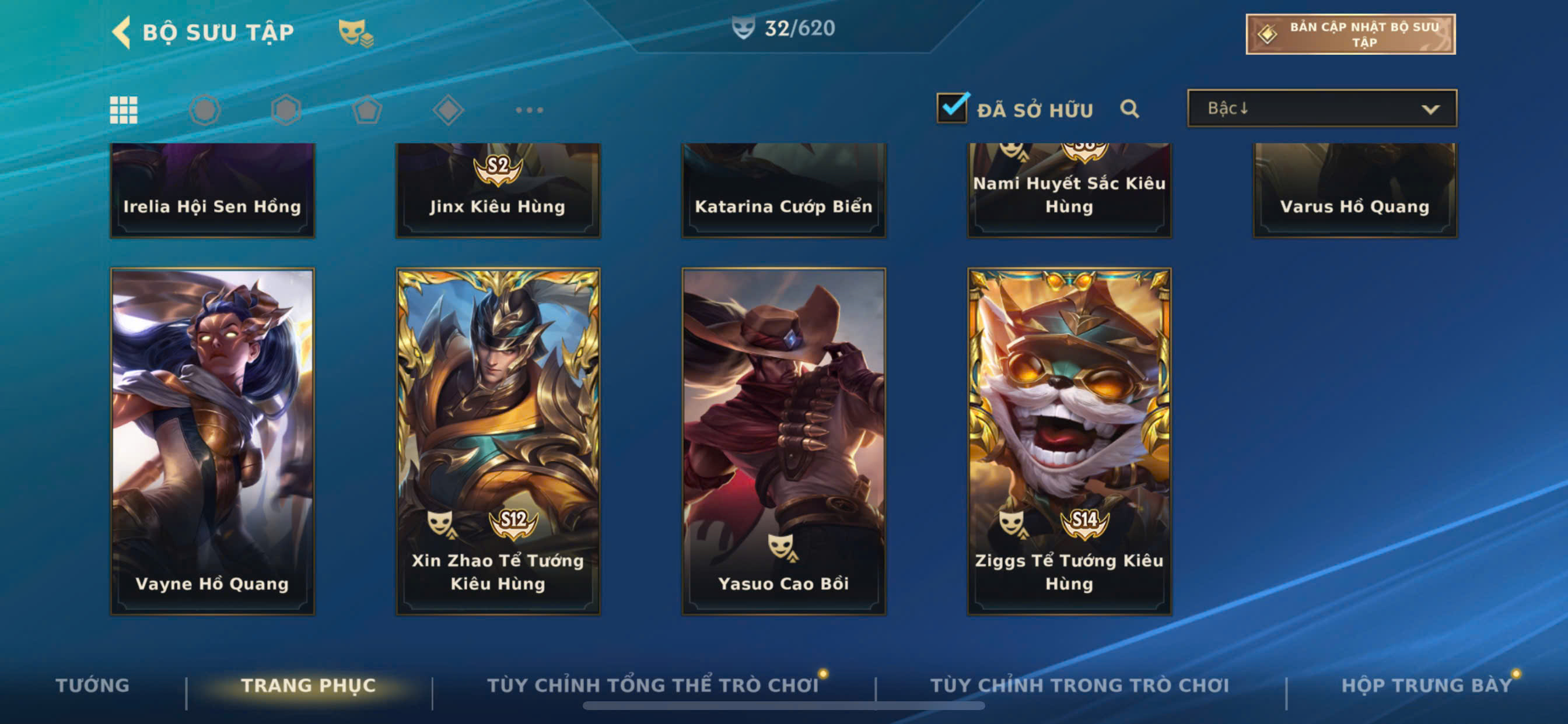Image resolution: width=1568 pixels, height=724 pixels.
Task: Open the golden mask and coins icon
Action: (x=355, y=33)
